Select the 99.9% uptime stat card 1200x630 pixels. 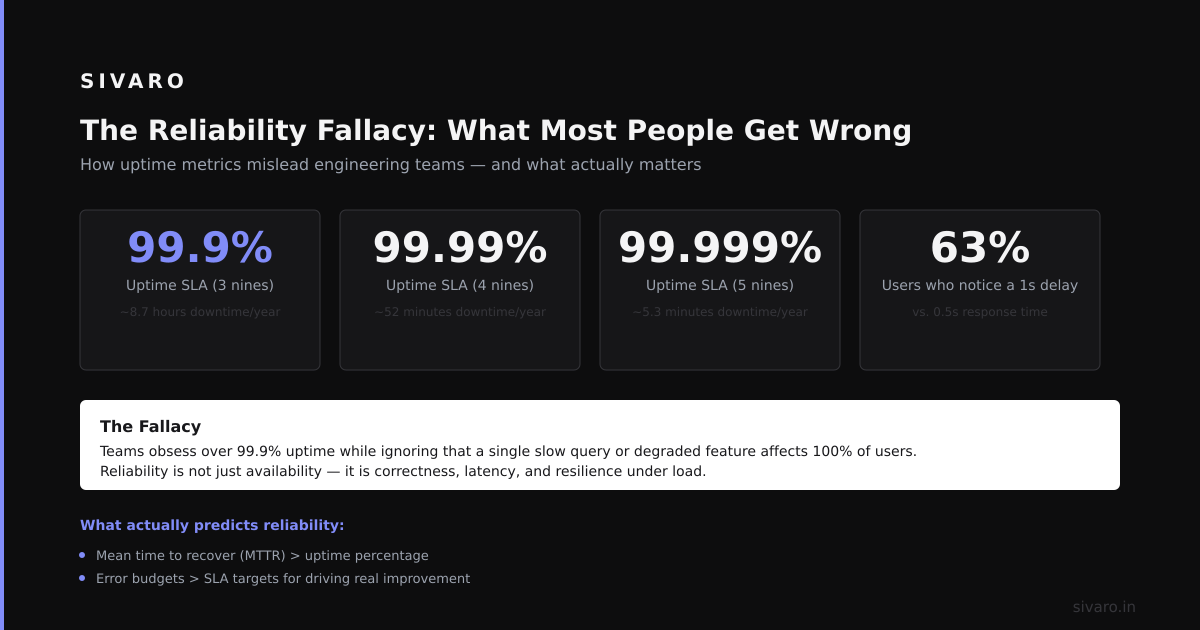point(200,290)
